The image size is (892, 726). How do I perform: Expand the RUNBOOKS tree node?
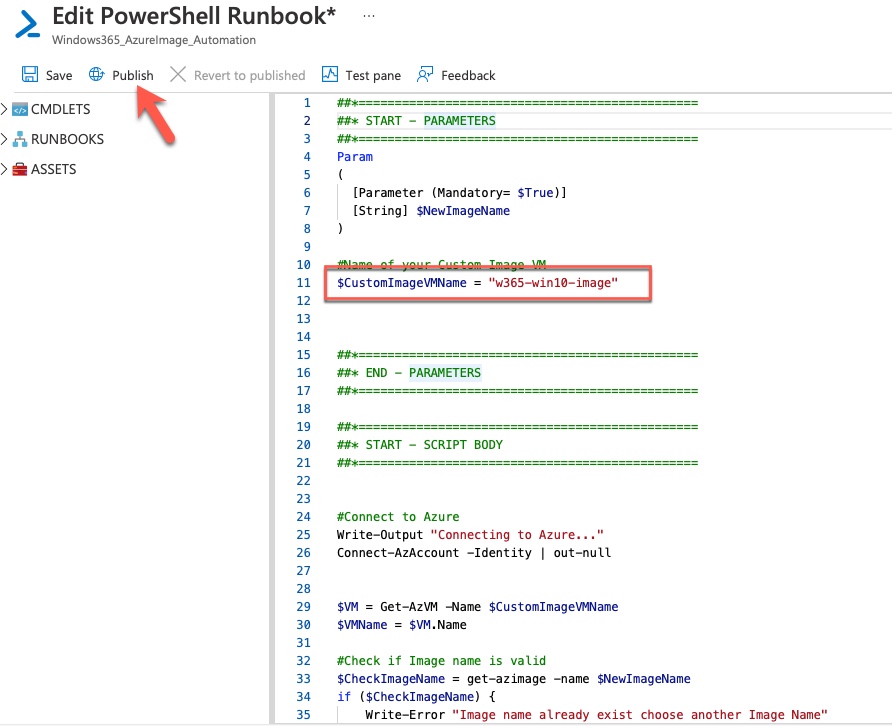[x=5, y=139]
